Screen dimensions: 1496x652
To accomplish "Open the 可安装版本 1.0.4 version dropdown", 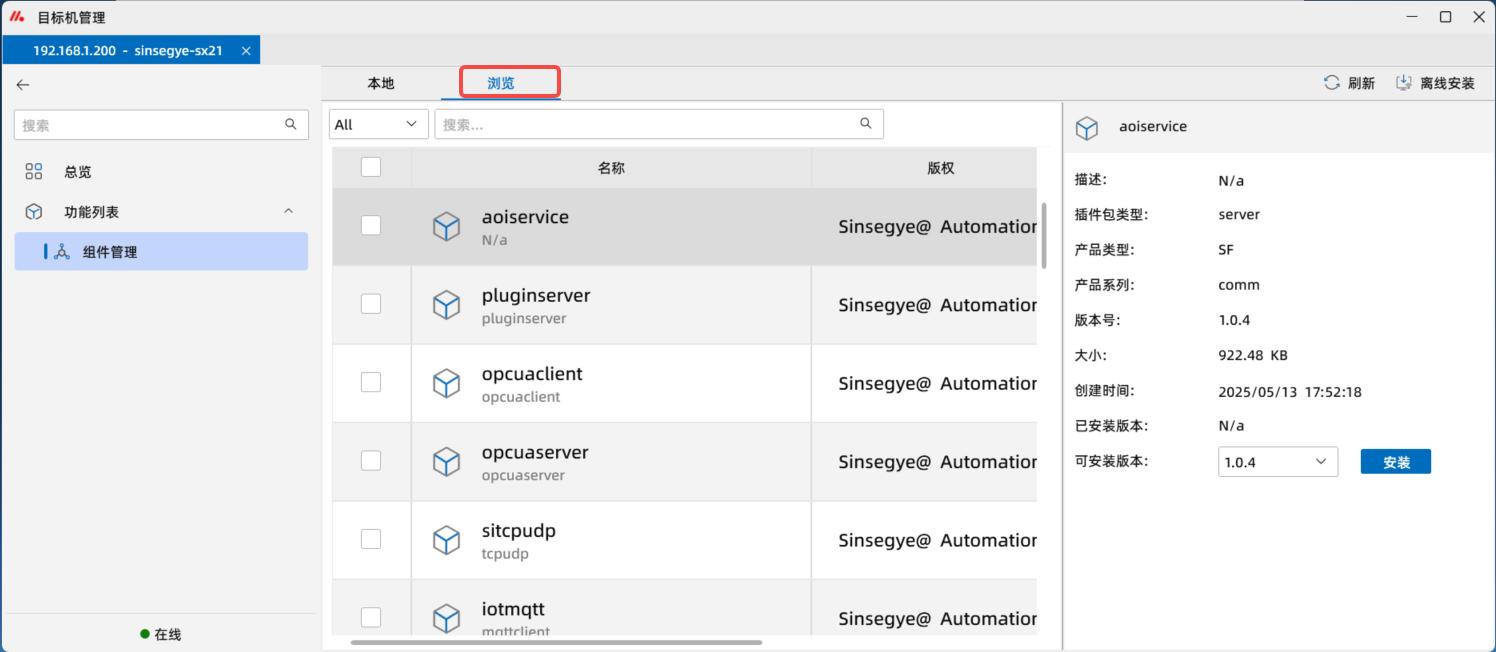I will coord(1277,462).
